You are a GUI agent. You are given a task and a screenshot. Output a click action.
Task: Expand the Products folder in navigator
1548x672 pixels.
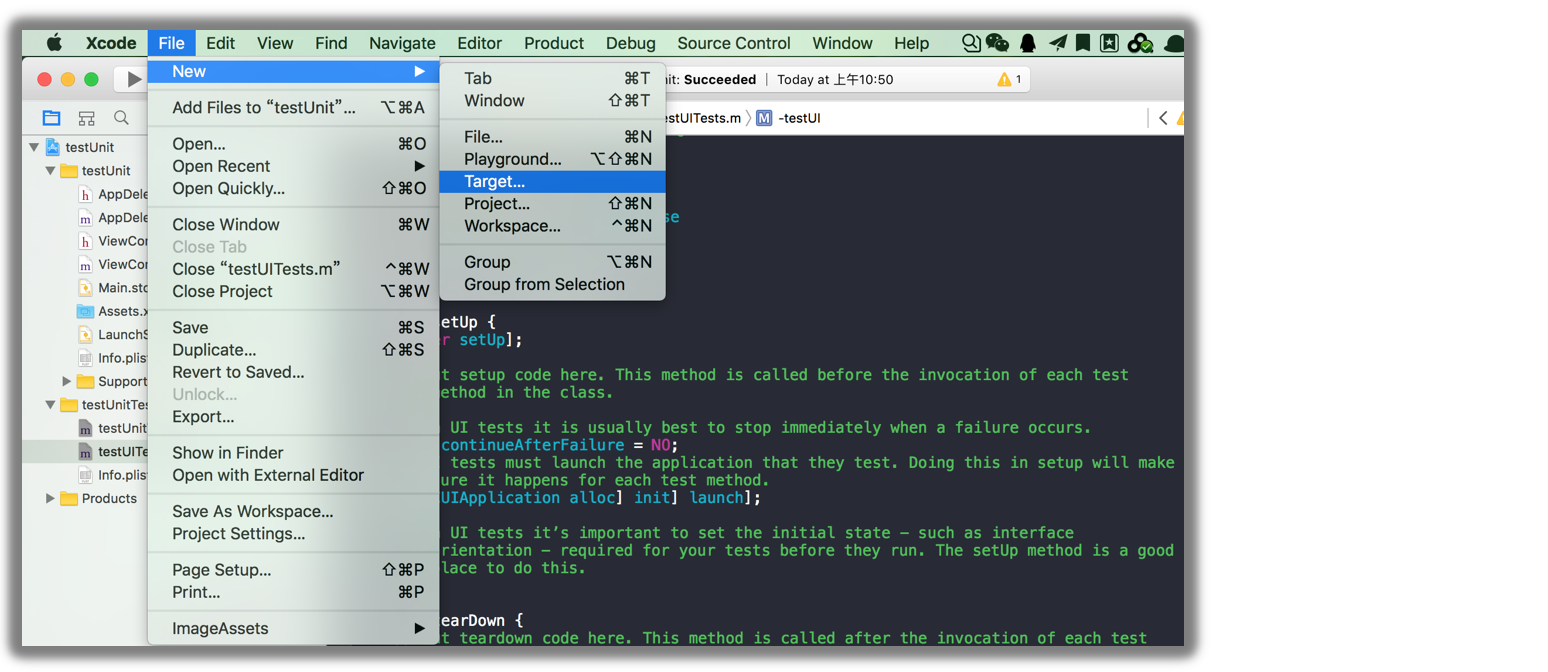pyautogui.click(x=51, y=498)
